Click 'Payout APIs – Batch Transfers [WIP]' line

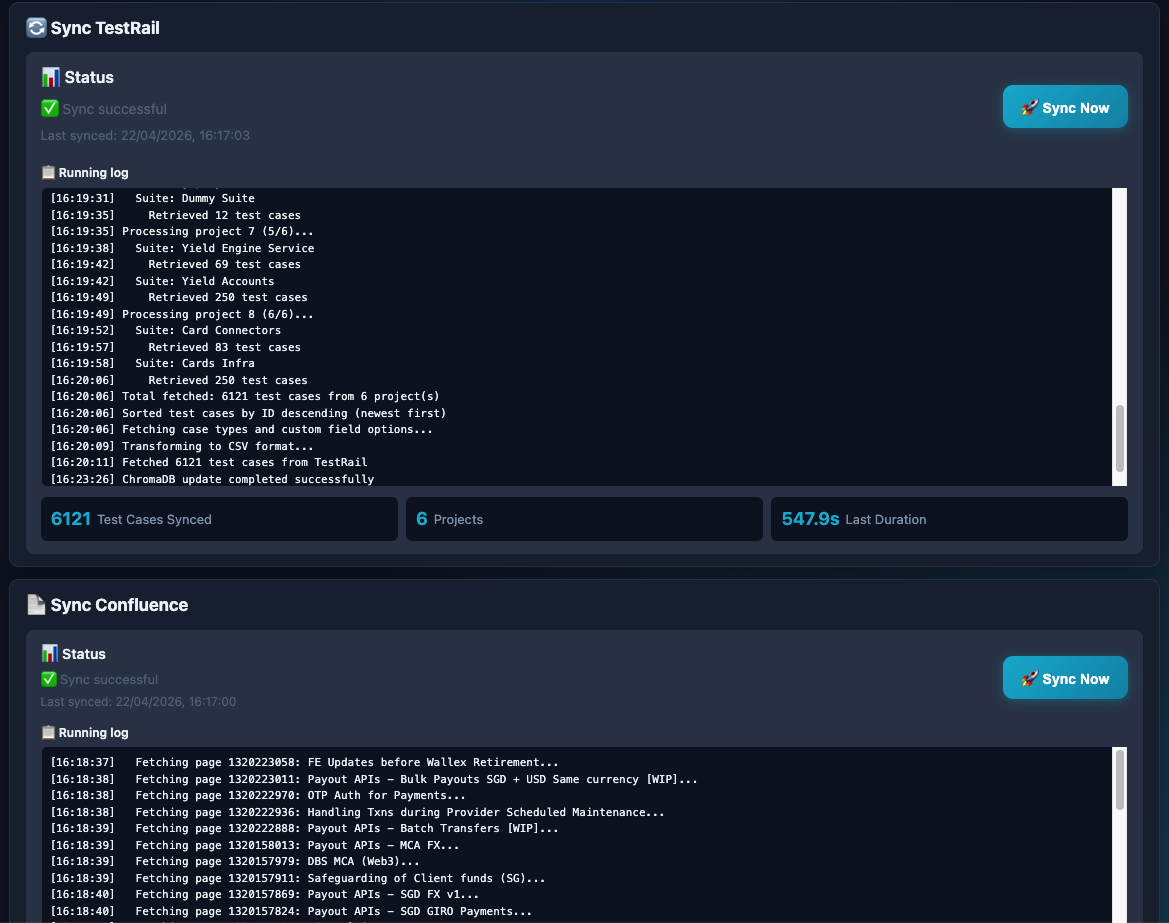(x=304, y=828)
